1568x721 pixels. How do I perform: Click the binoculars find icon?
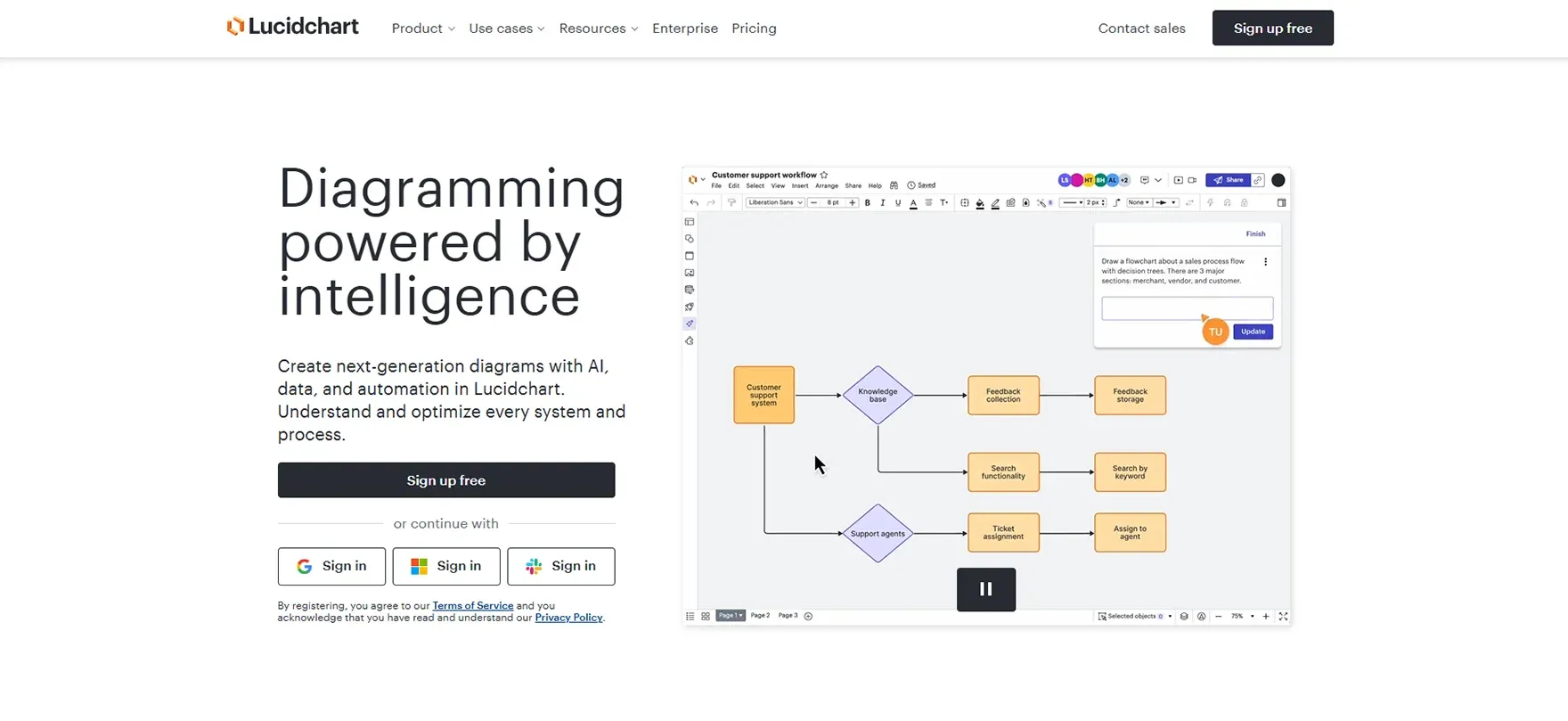(894, 185)
